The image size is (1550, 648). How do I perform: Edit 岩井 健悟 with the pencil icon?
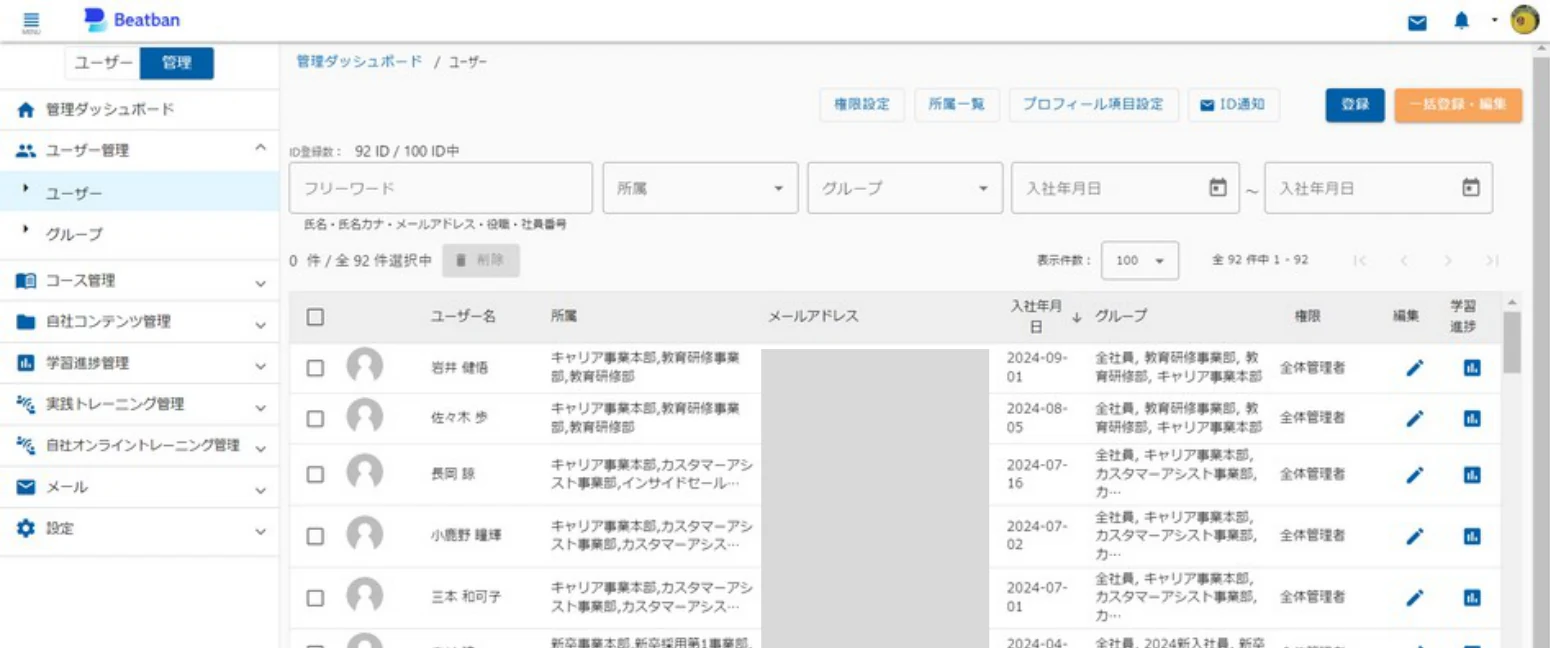coord(1414,368)
